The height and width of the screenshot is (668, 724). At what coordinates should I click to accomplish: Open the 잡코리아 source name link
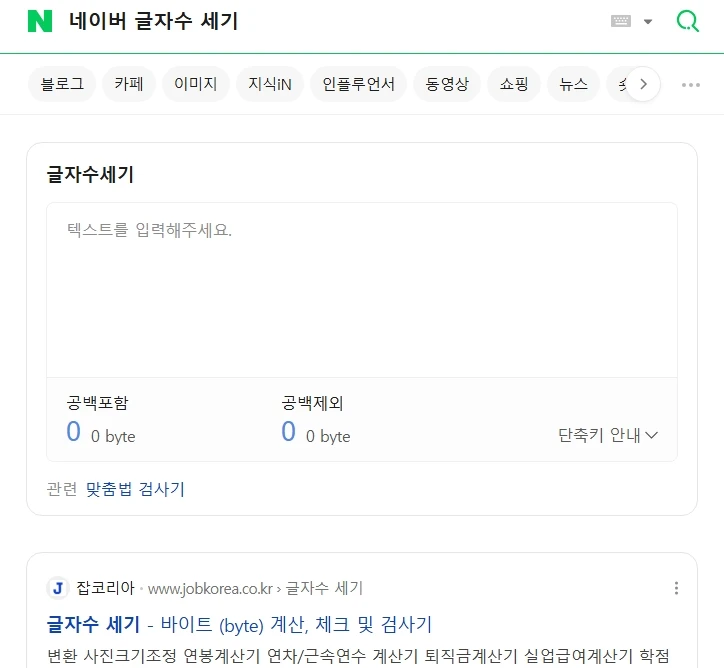[105, 588]
